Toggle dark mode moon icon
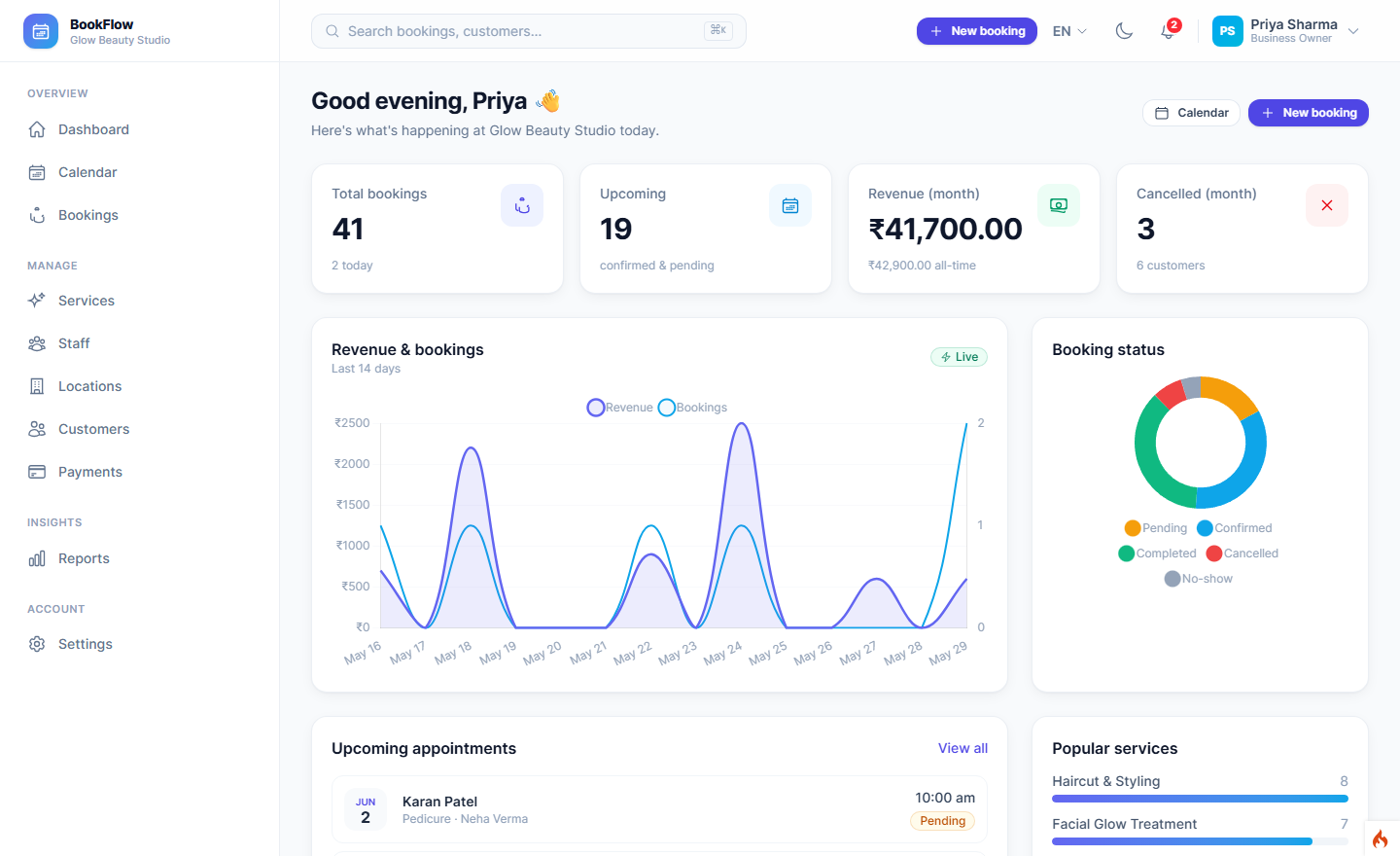Viewport: 1400px width, 856px height. click(1124, 31)
